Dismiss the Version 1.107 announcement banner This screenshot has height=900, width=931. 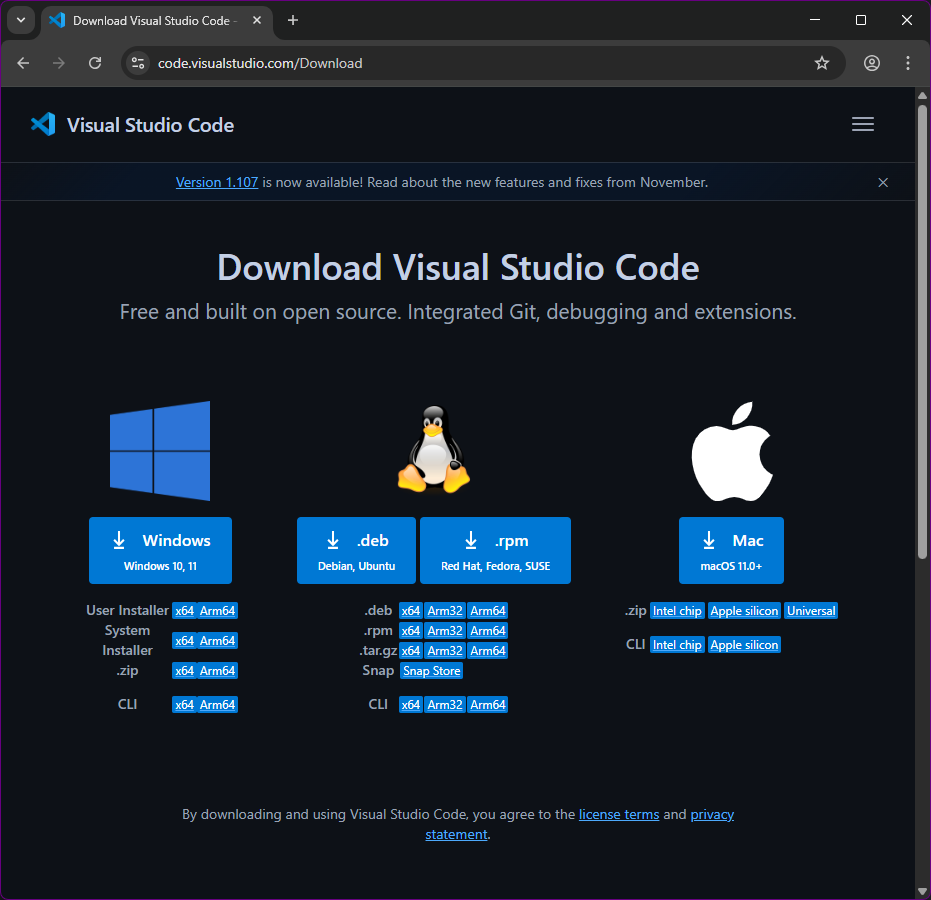click(883, 182)
